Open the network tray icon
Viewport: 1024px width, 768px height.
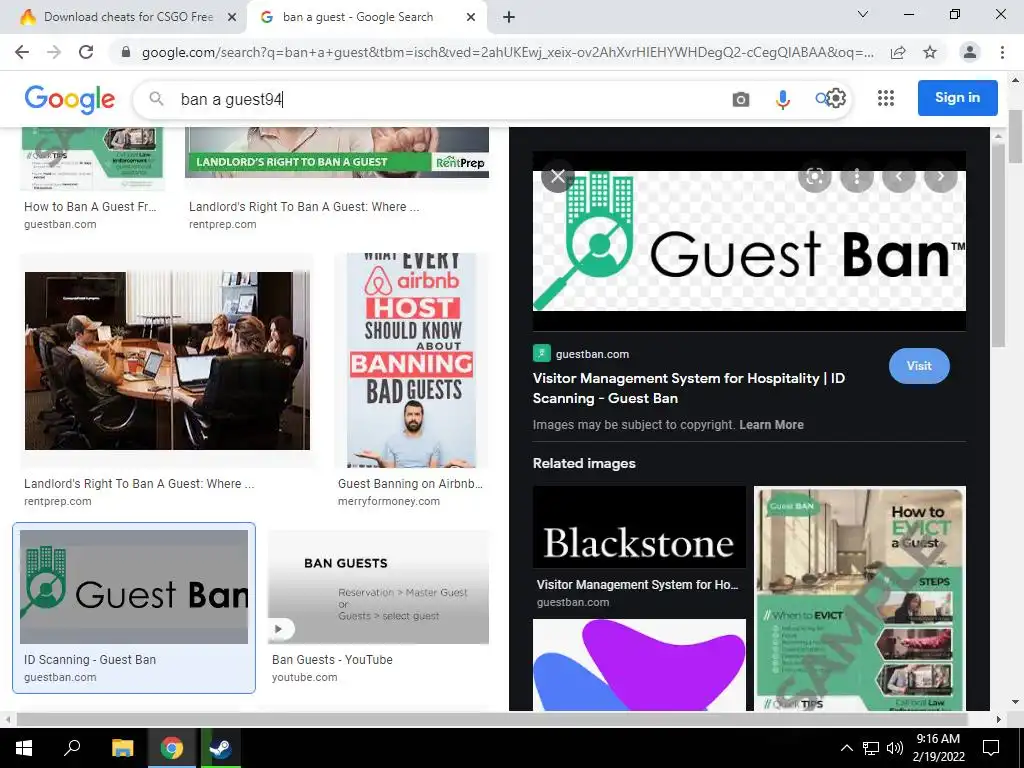pos(871,748)
